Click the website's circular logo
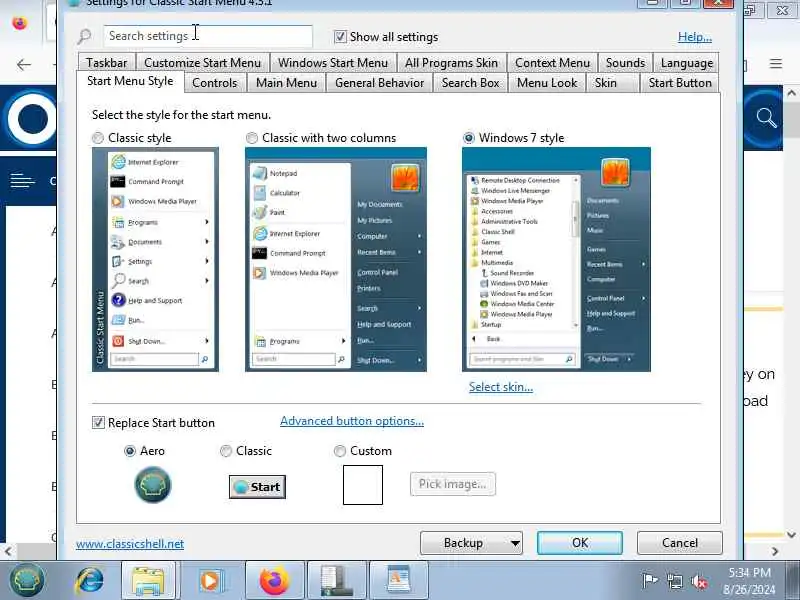Image resolution: width=800 pixels, height=600 pixels. click(x=31, y=118)
